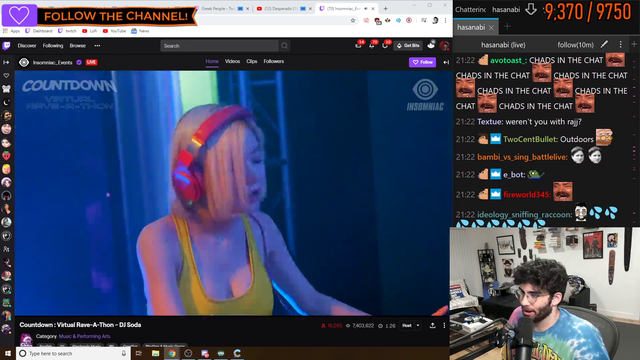Switch to the channel Videos tab

(x=232, y=61)
